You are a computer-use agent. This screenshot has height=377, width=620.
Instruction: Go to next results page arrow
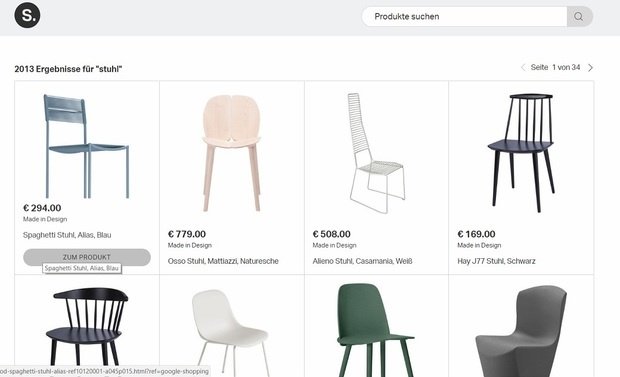(x=590, y=68)
